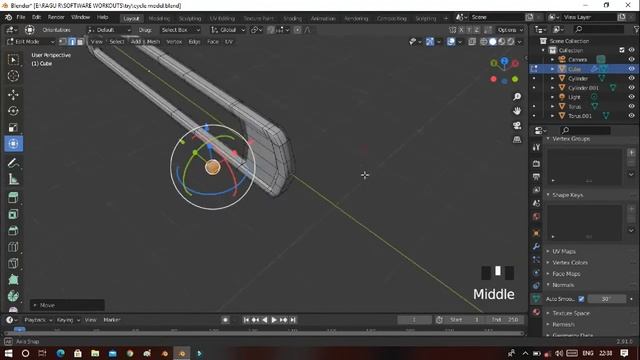The width and height of the screenshot is (640, 360).
Task: Switch to the Sculpting workspace tab
Action: tap(190, 18)
